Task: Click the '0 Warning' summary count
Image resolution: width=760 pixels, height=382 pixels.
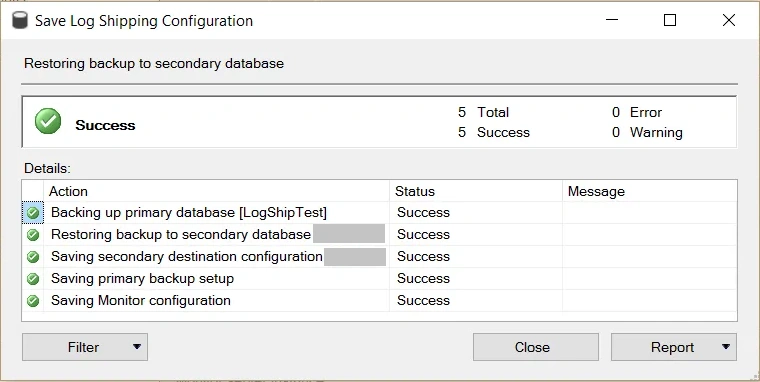Action: pos(647,133)
